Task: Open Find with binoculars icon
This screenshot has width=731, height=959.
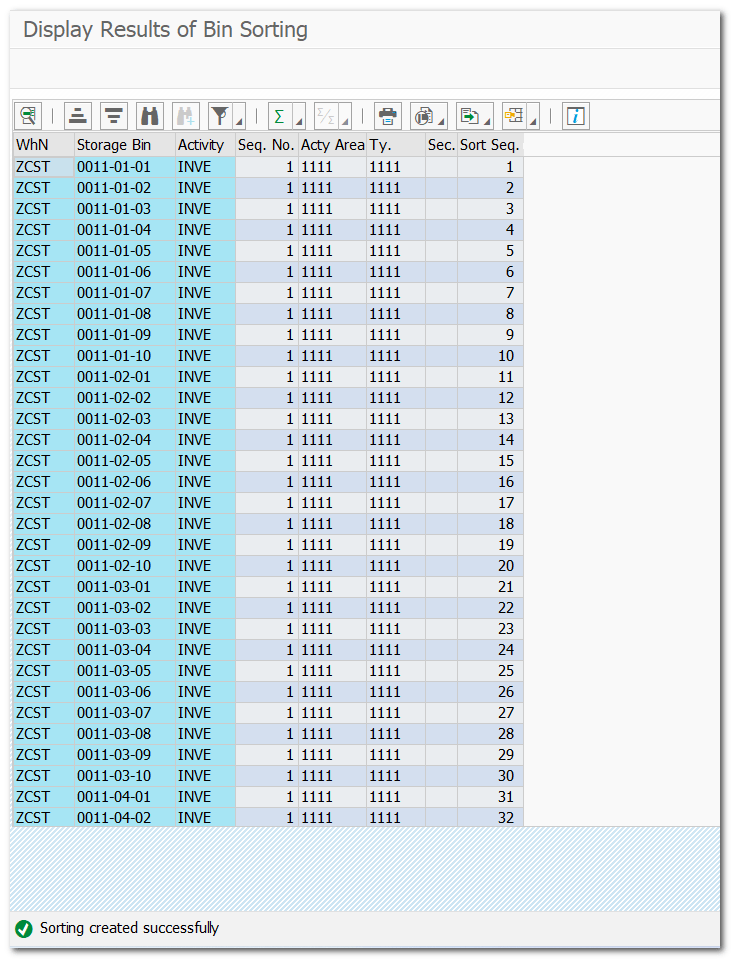Action: pyautogui.click(x=150, y=116)
